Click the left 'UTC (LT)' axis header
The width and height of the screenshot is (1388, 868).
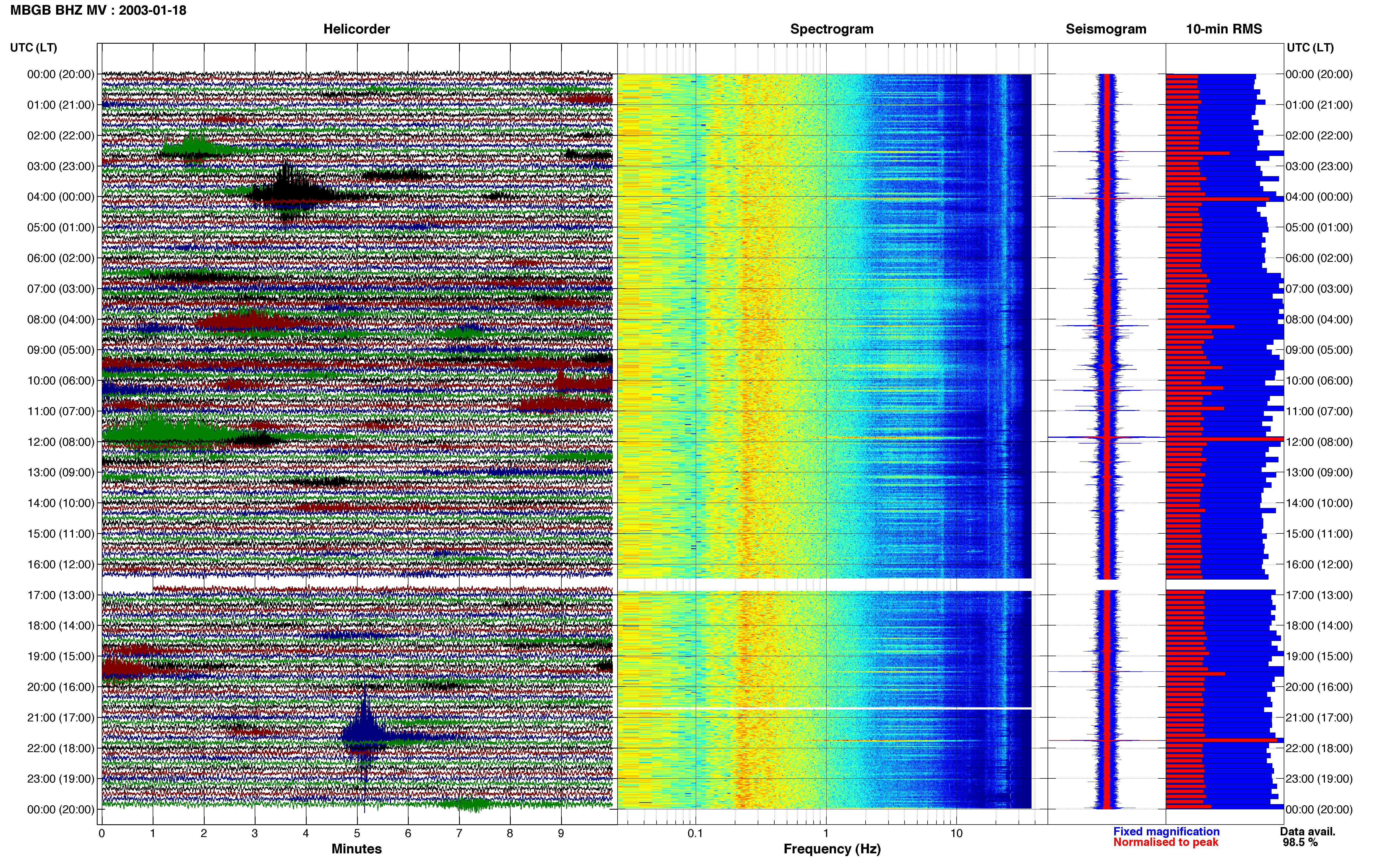[33, 48]
